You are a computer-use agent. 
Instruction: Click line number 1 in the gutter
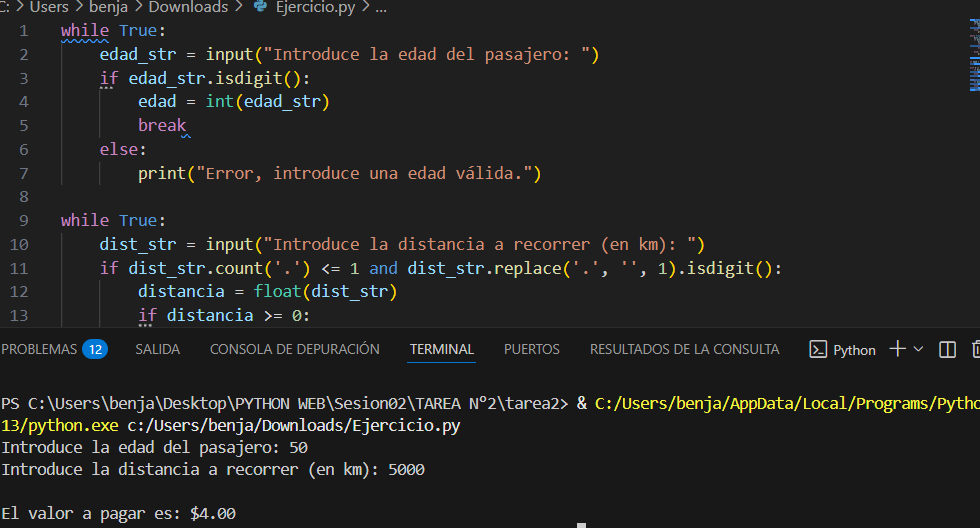[x=24, y=31]
